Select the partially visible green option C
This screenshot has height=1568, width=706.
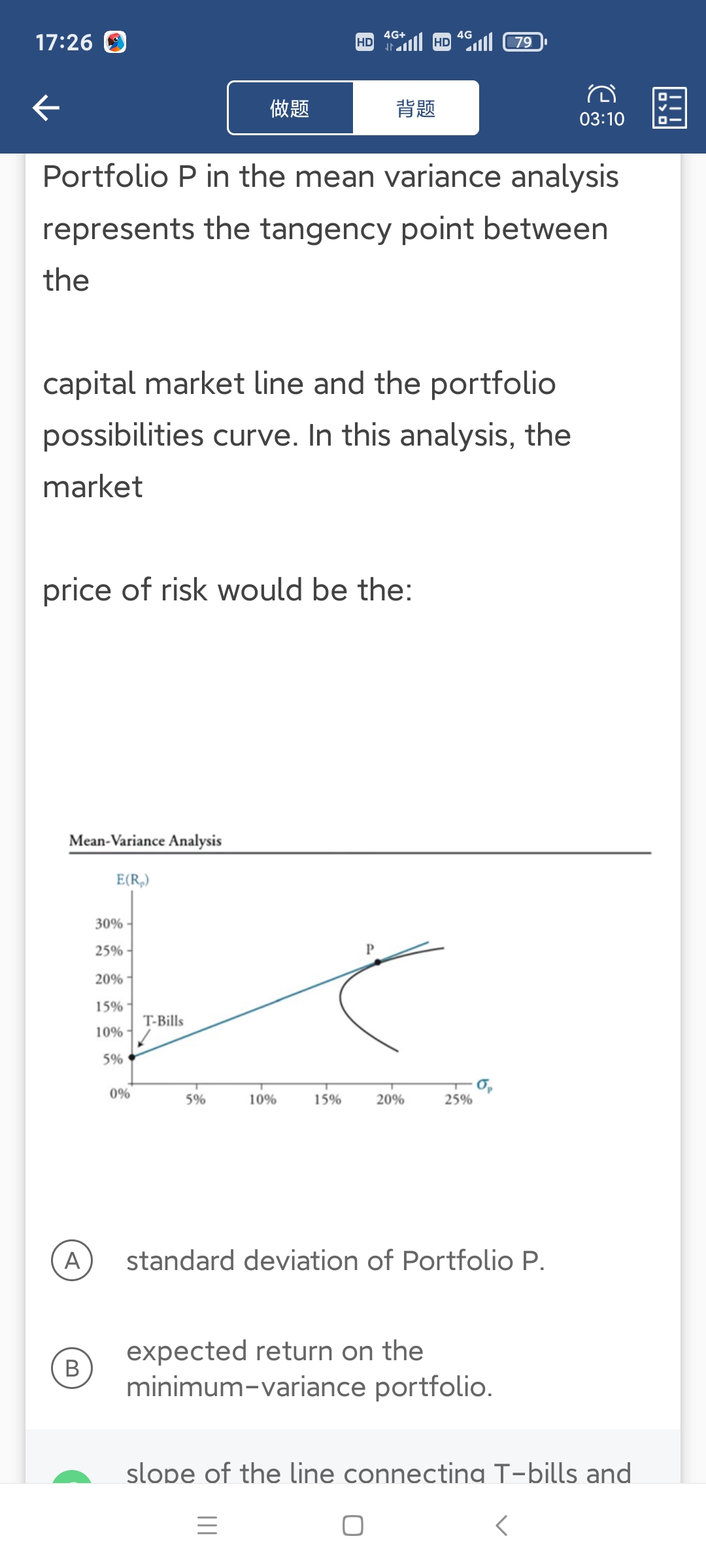[72, 1477]
